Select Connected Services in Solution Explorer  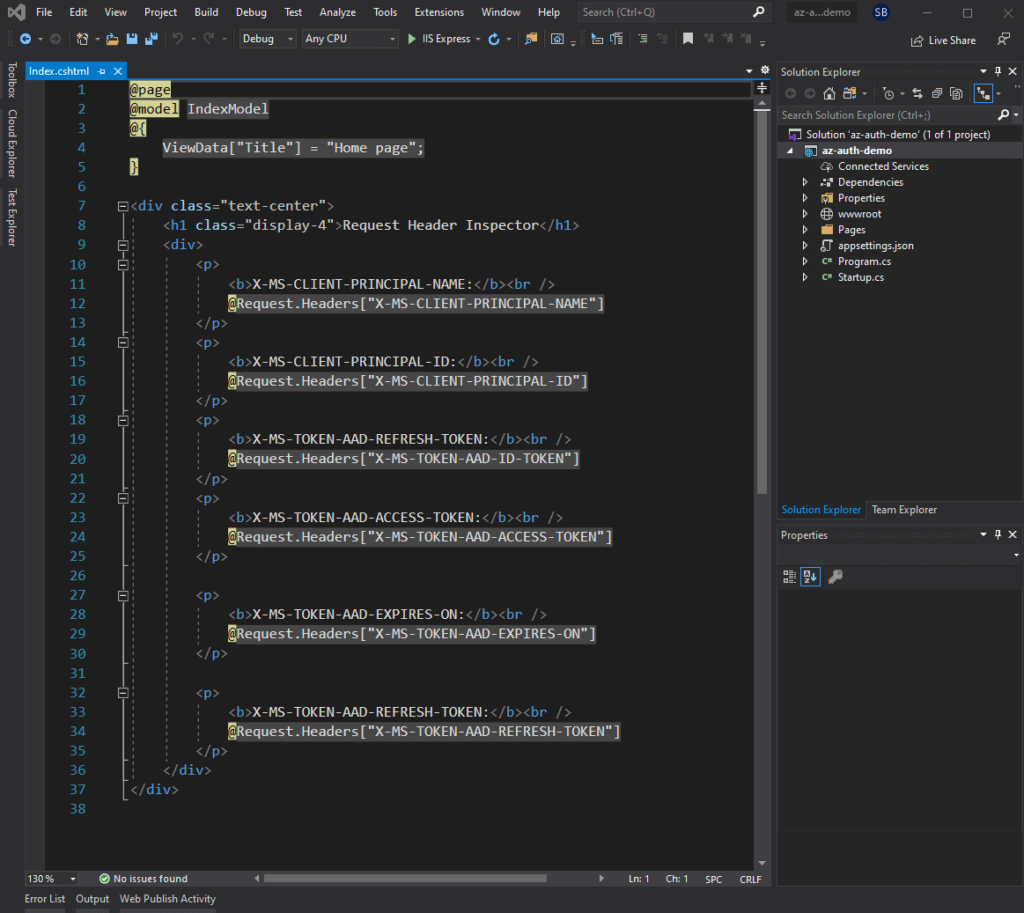coord(883,167)
